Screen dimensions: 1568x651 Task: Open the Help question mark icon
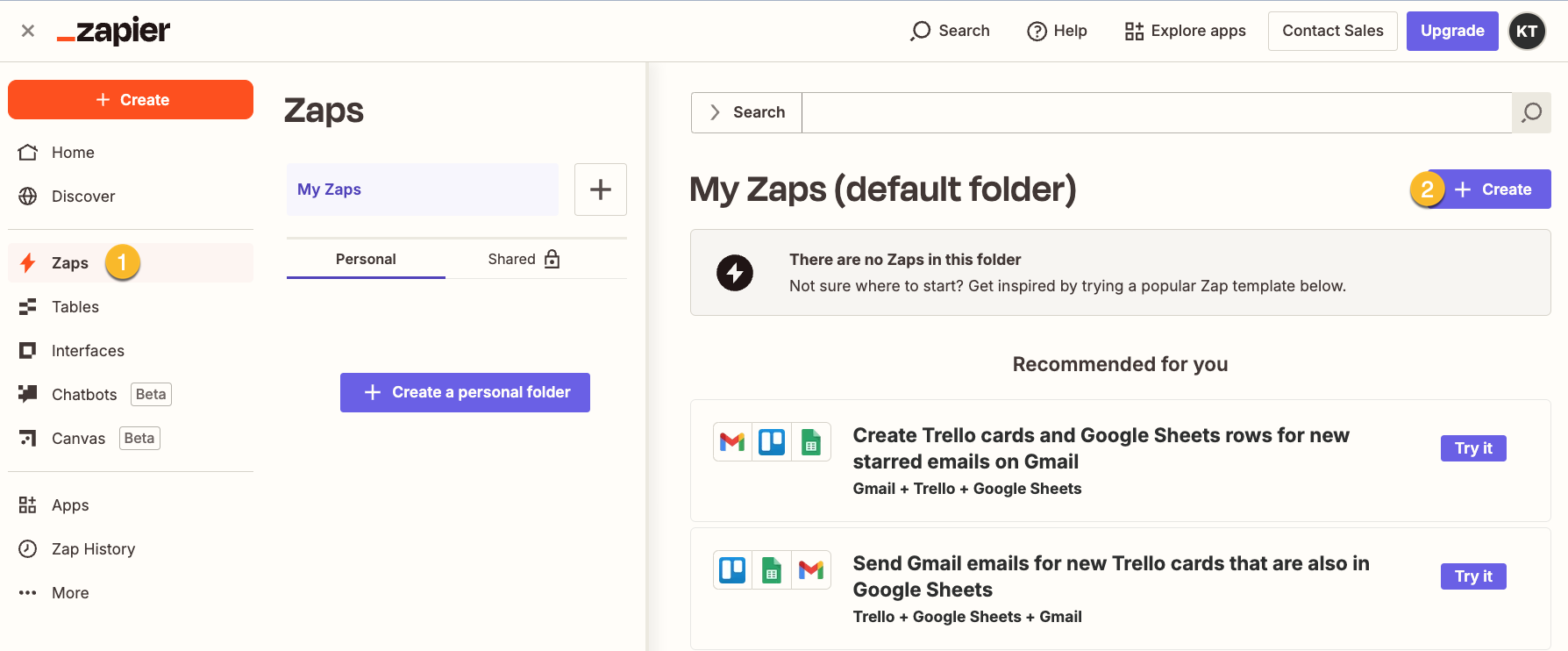coord(1037,31)
